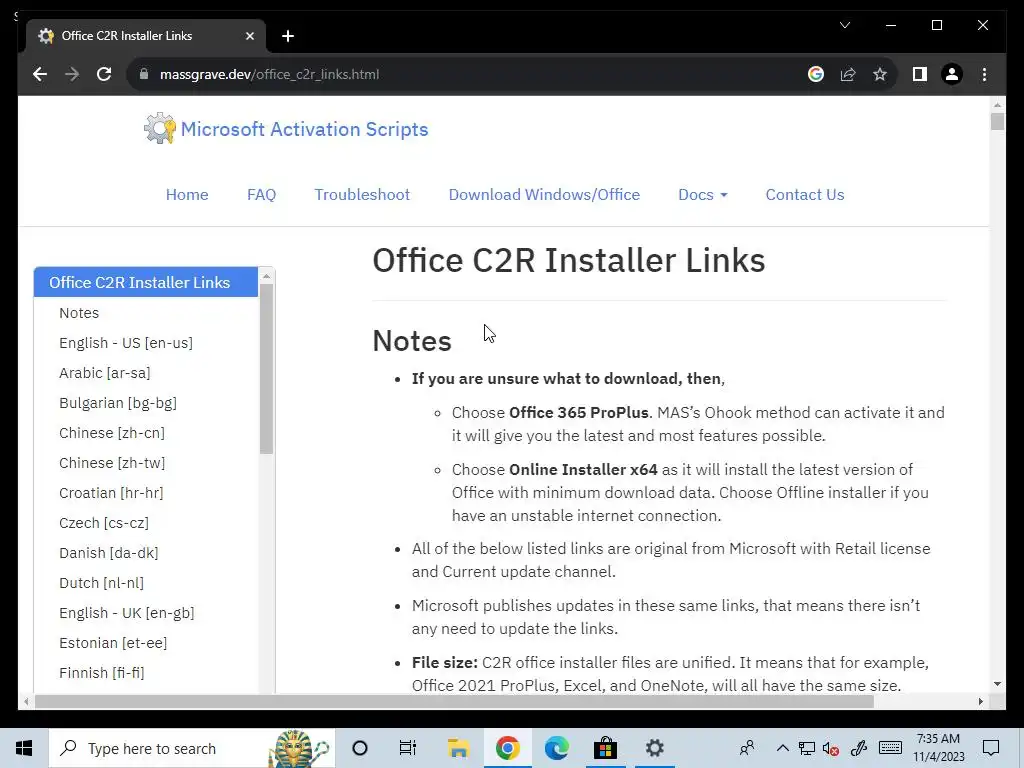Viewport: 1024px width, 768px height.
Task: Click the forward navigation arrow
Action: coord(72,74)
